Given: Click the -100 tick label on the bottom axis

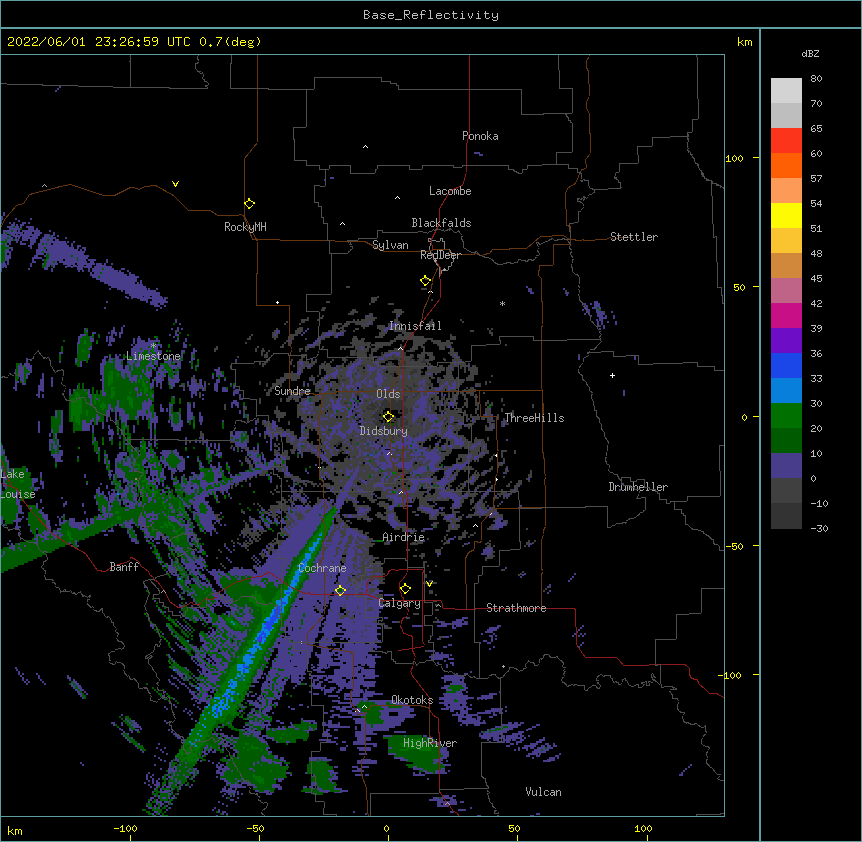Looking at the screenshot, I should tap(125, 829).
